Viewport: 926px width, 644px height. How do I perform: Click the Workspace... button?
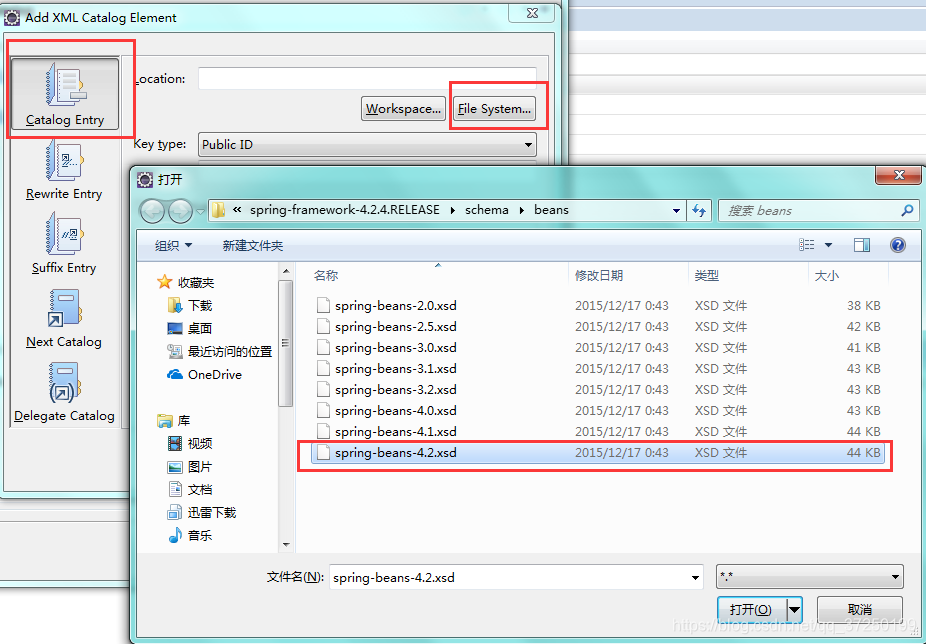(x=403, y=109)
